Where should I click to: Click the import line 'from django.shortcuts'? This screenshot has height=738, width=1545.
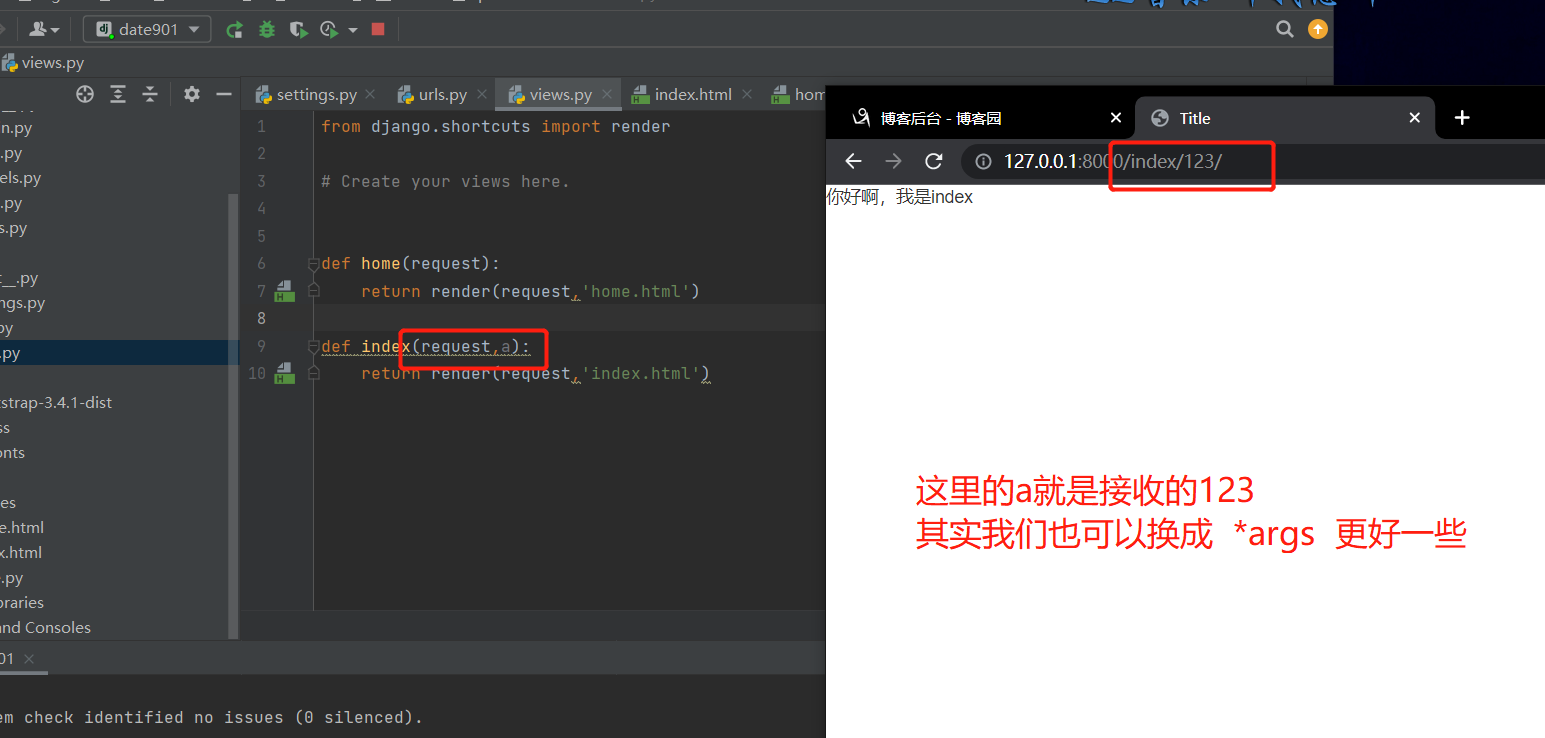pos(496,127)
